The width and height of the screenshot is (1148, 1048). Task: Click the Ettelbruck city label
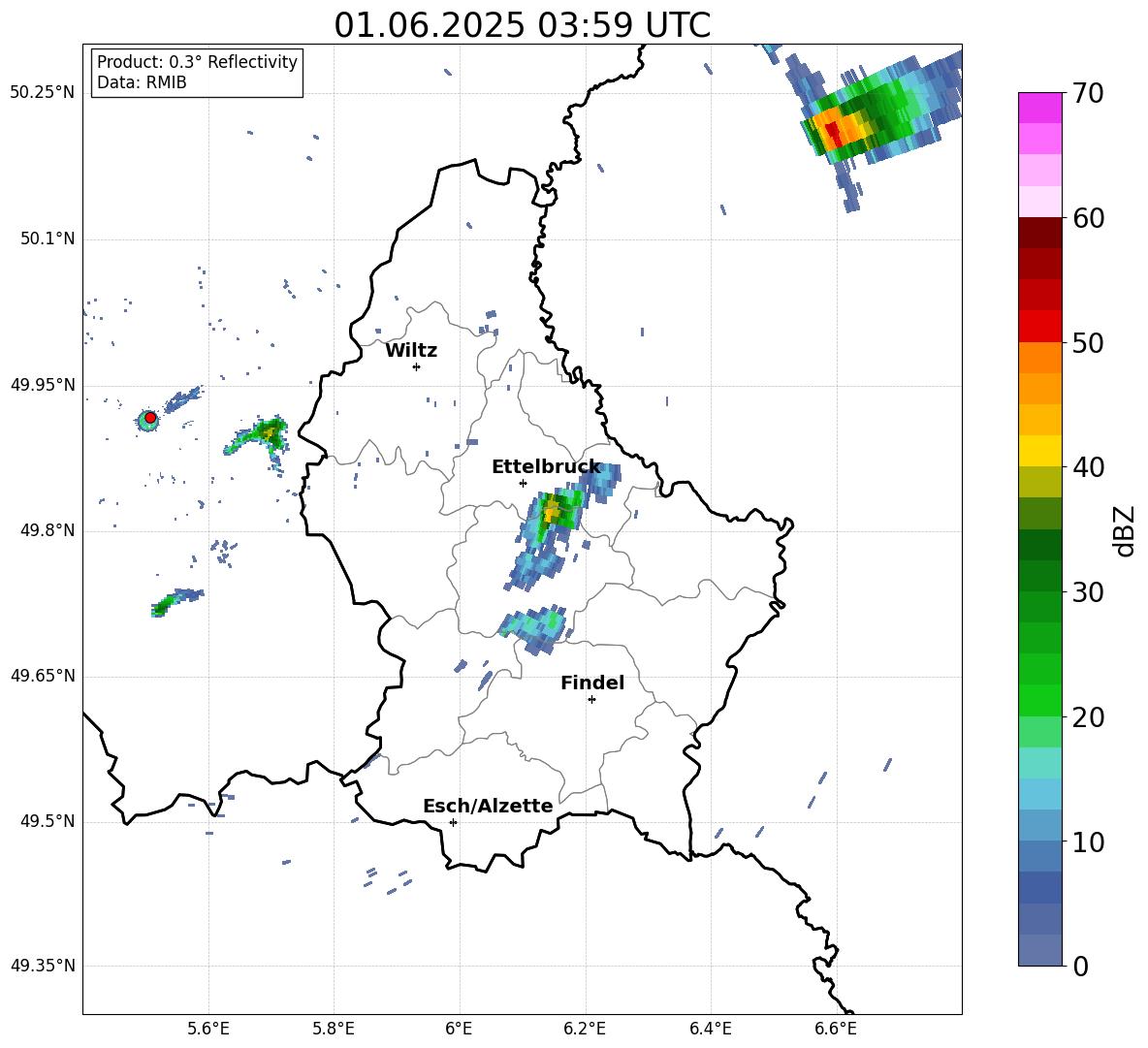(x=546, y=467)
